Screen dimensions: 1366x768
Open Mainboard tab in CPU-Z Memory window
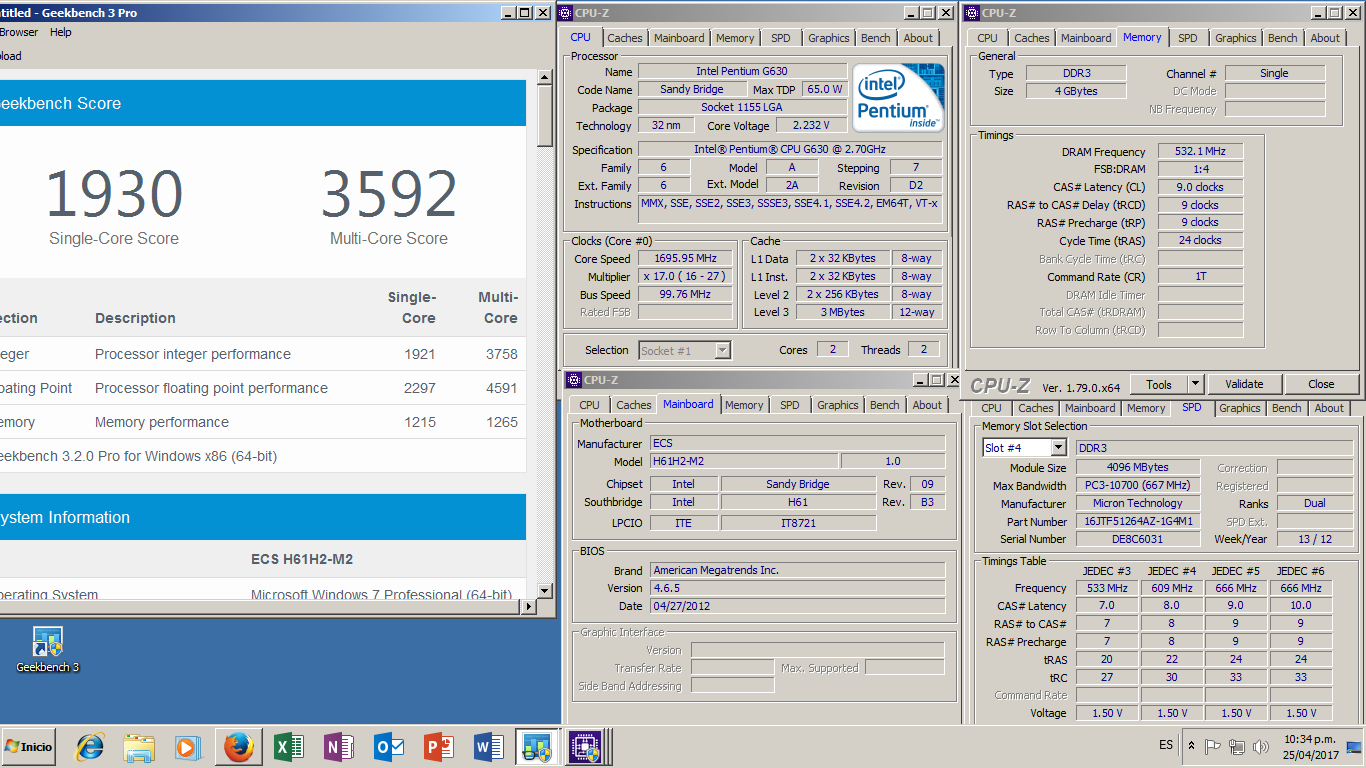pyautogui.click(x=1086, y=38)
